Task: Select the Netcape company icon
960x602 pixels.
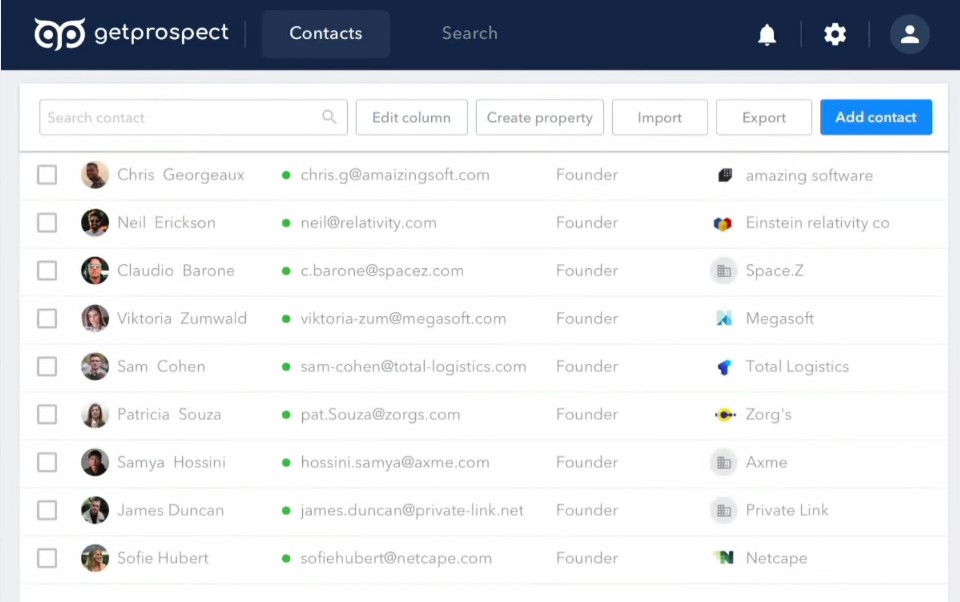Action: pos(723,558)
